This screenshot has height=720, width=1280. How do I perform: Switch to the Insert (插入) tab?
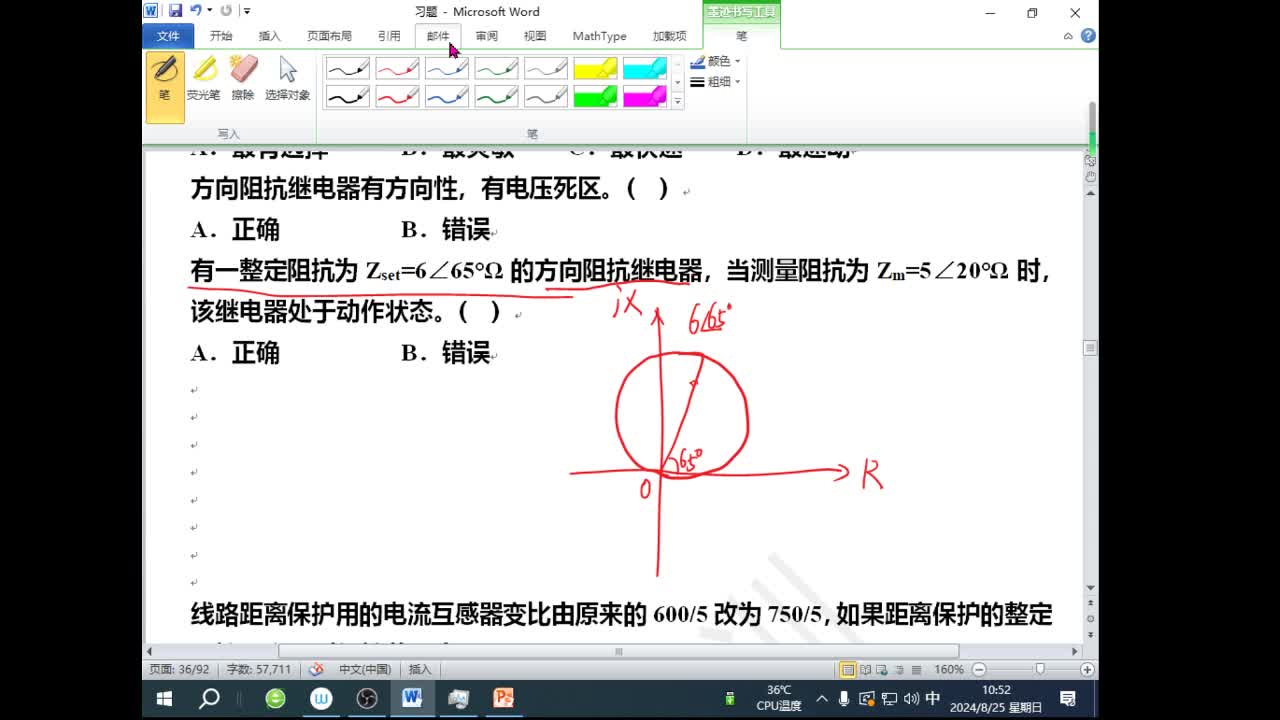(x=270, y=36)
